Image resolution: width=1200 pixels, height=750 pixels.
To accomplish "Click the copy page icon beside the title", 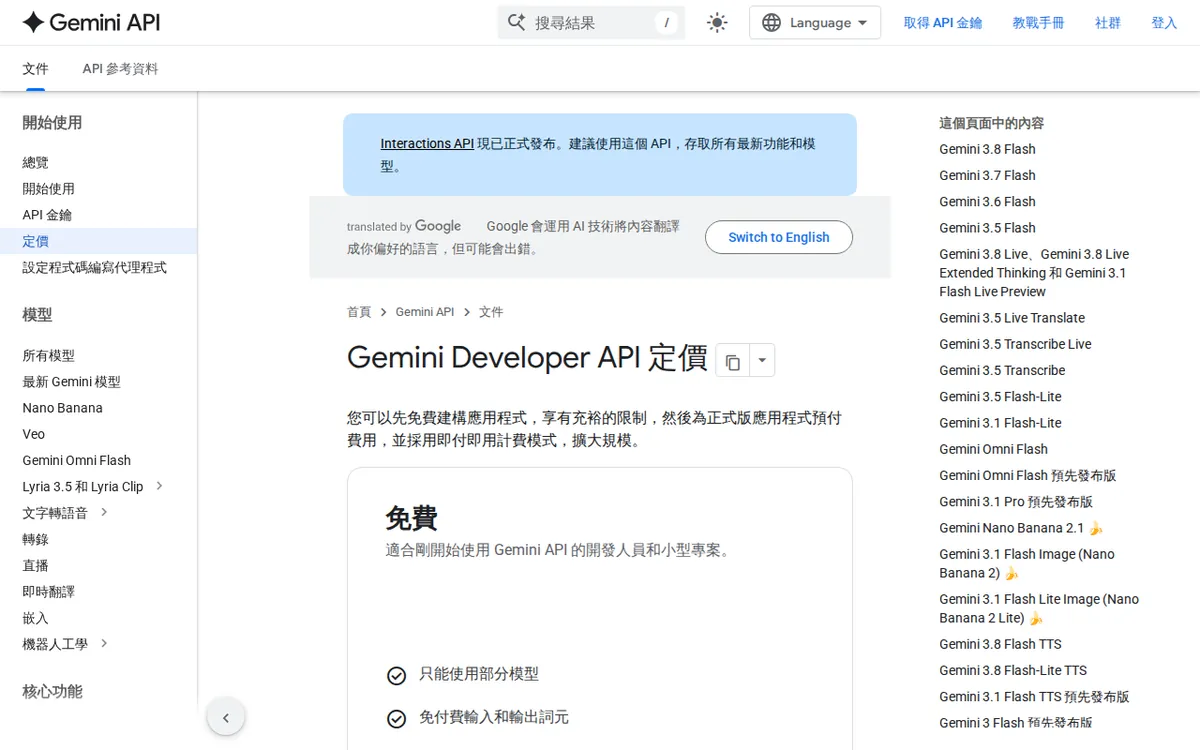I will tap(733, 361).
